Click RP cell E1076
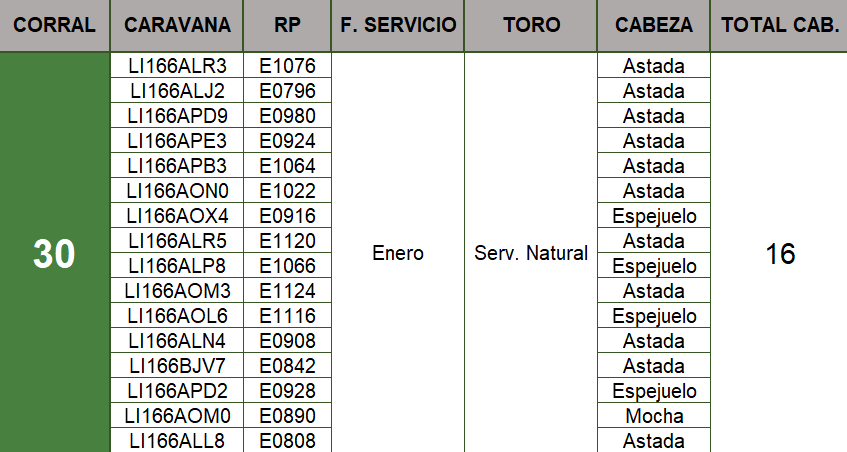The height and width of the screenshot is (452, 847). (287, 66)
